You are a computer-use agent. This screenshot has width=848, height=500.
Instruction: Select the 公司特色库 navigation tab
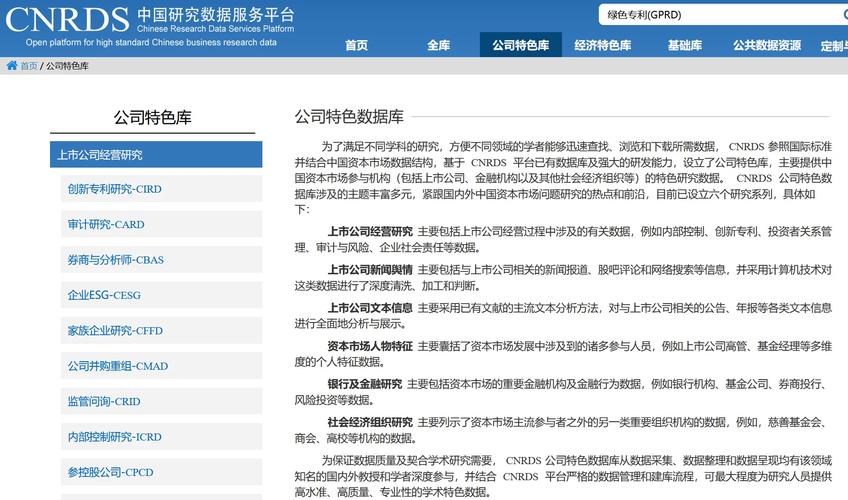pyautogui.click(x=520, y=44)
